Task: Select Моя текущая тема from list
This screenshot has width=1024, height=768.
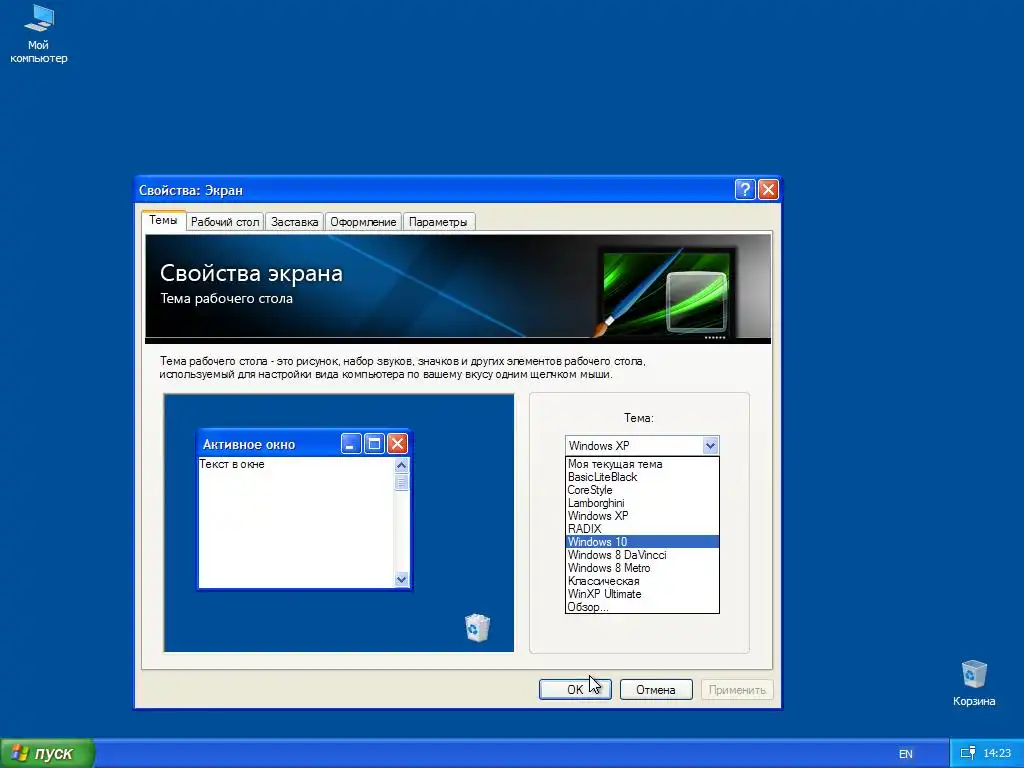Action: click(642, 464)
